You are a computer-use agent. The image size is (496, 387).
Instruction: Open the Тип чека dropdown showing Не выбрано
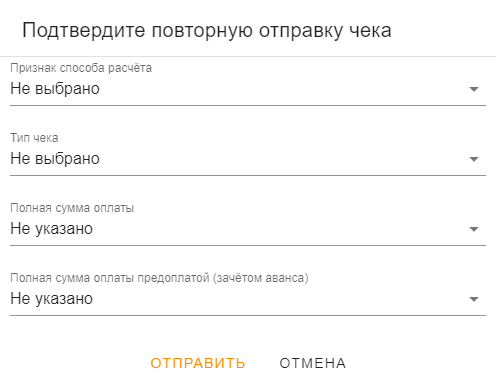(248, 159)
